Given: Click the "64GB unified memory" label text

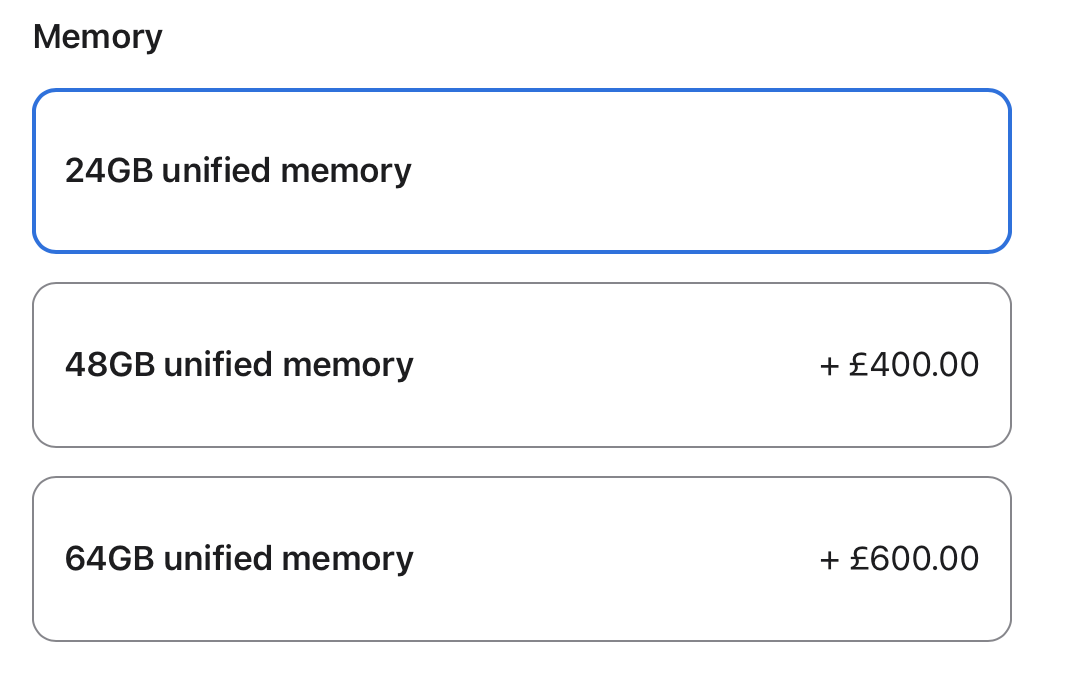Looking at the screenshot, I should point(239,559).
